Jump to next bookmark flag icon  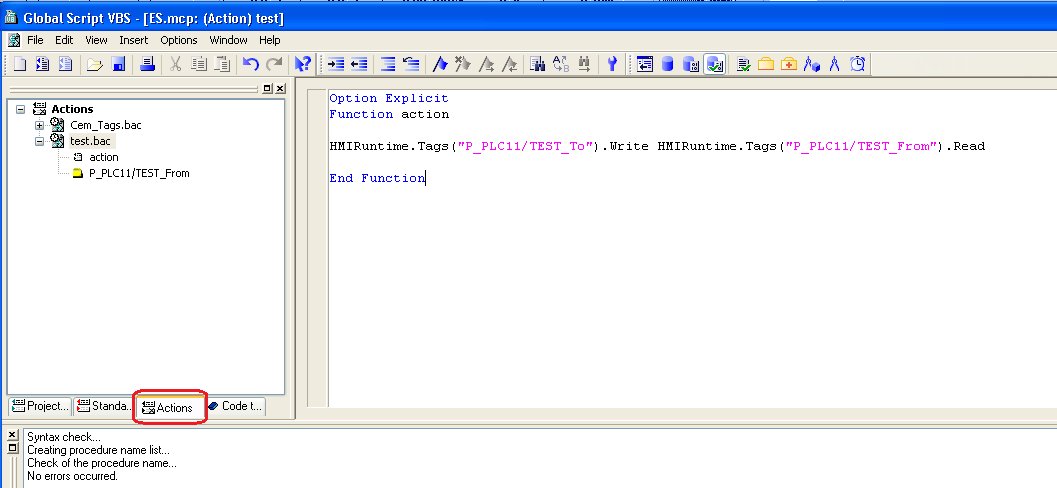(486, 64)
